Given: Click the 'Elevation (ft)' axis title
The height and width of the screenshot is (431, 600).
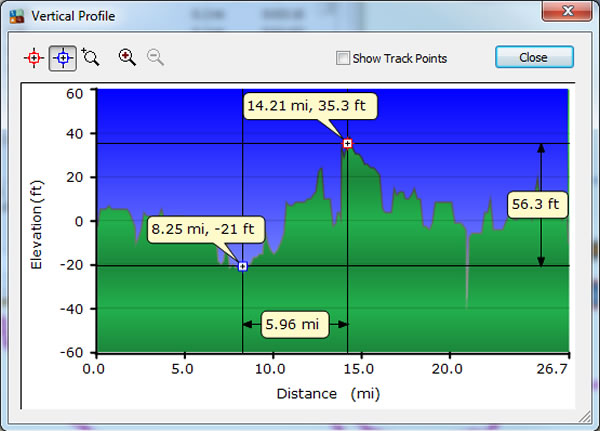Looking at the screenshot, I should click(x=37, y=225).
